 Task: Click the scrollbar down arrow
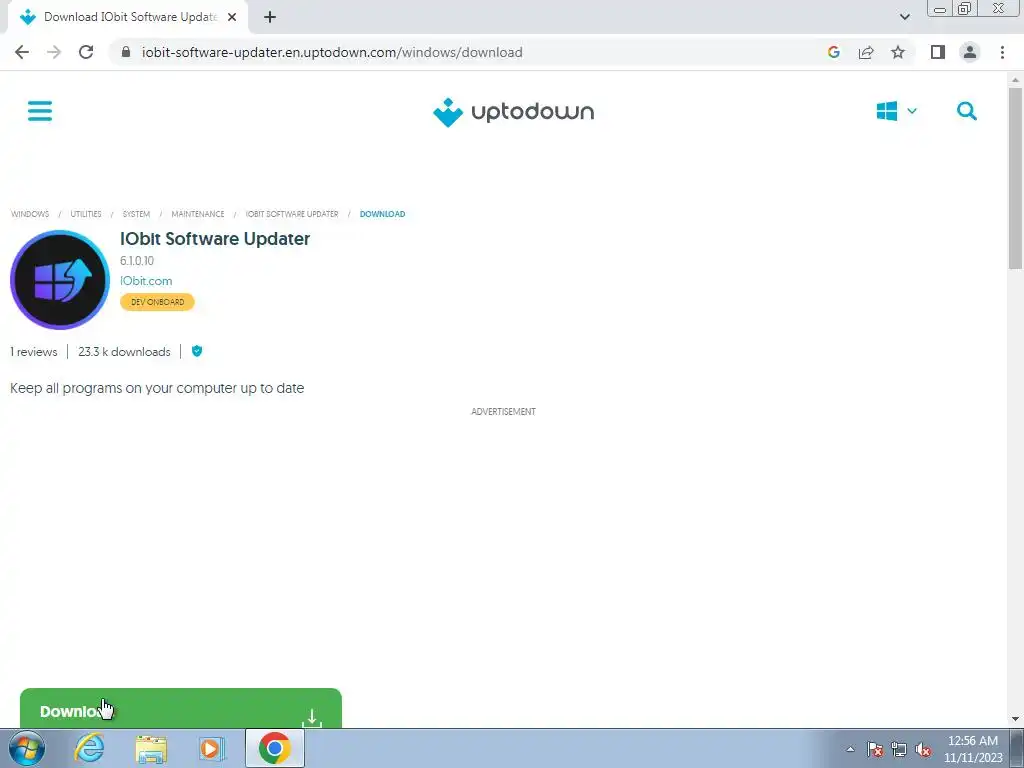tap(1015, 719)
